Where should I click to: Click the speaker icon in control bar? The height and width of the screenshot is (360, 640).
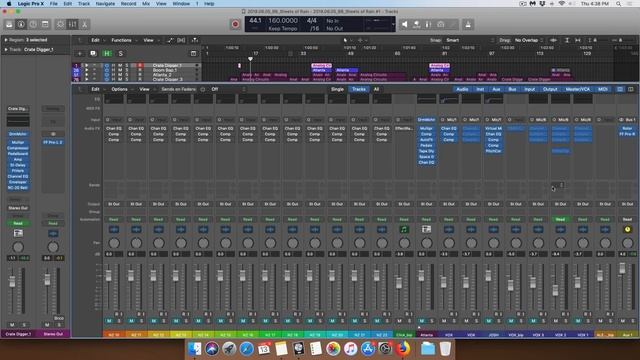point(404,24)
